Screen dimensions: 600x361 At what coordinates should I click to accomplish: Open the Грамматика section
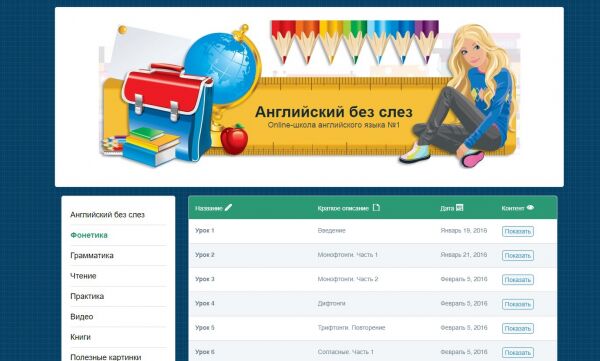(92, 255)
